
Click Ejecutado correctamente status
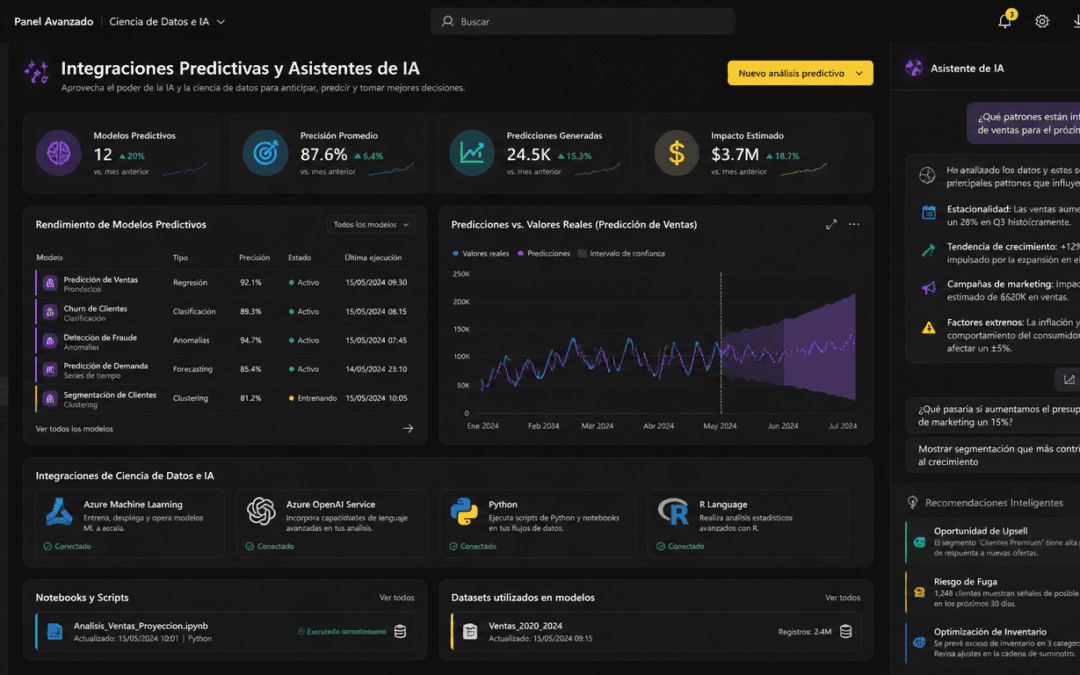pos(342,632)
